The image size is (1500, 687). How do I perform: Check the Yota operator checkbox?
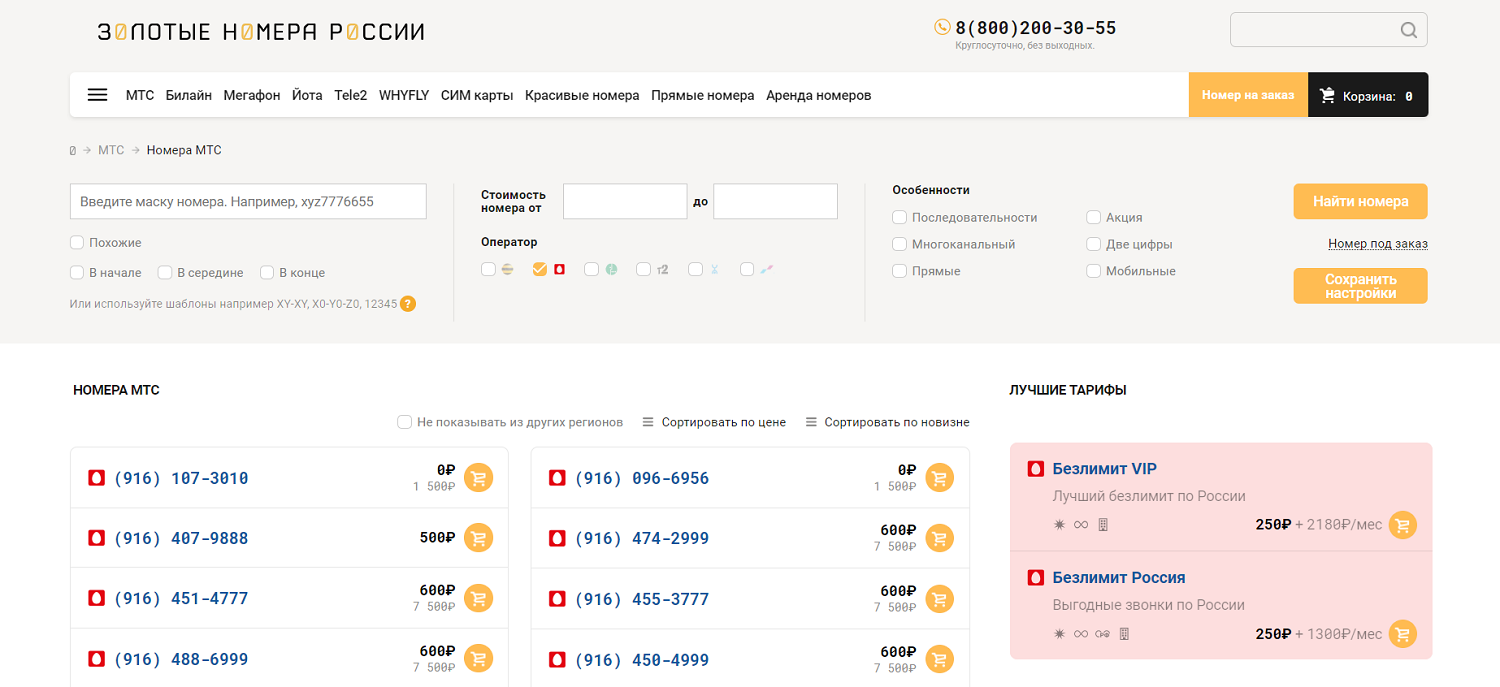(696, 269)
